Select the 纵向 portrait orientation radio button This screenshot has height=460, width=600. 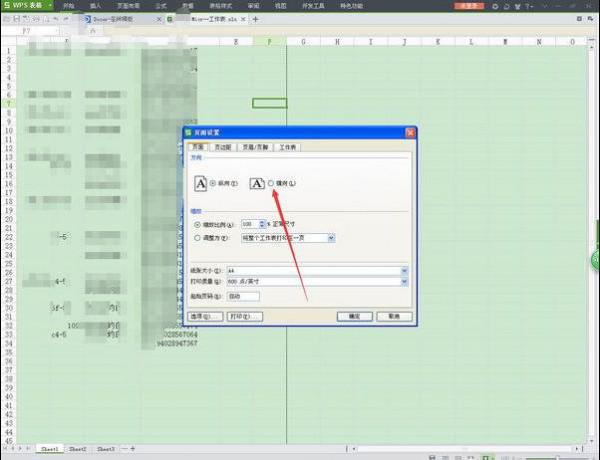[x=213, y=183]
